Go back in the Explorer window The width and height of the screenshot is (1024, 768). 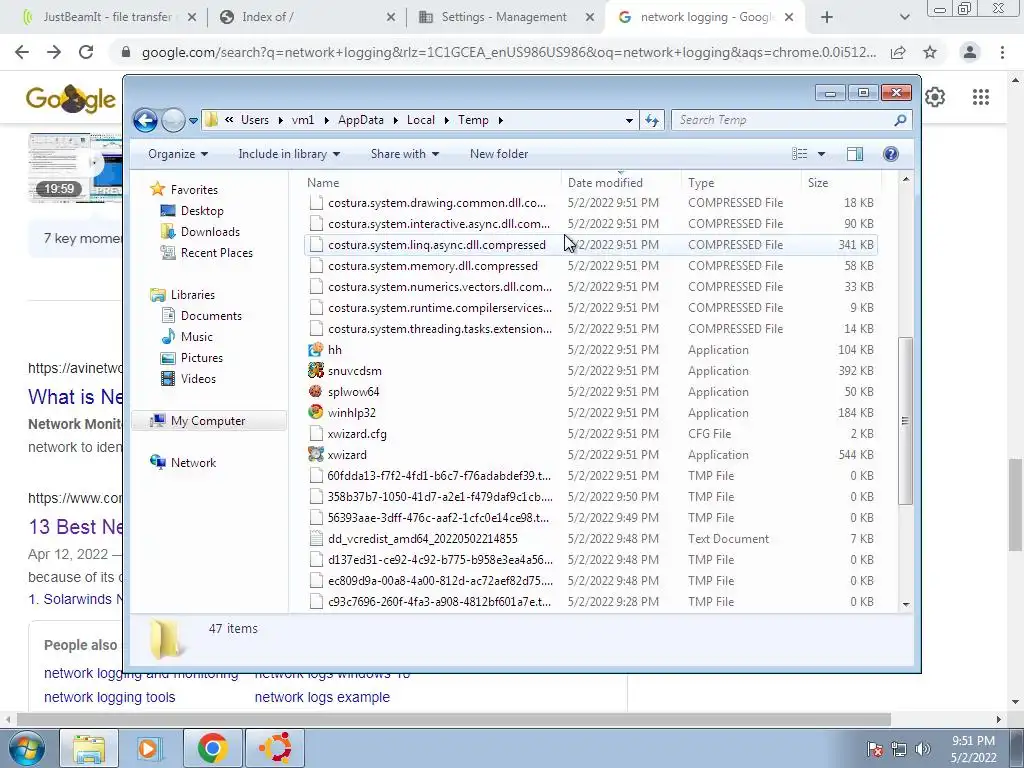[x=145, y=120]
